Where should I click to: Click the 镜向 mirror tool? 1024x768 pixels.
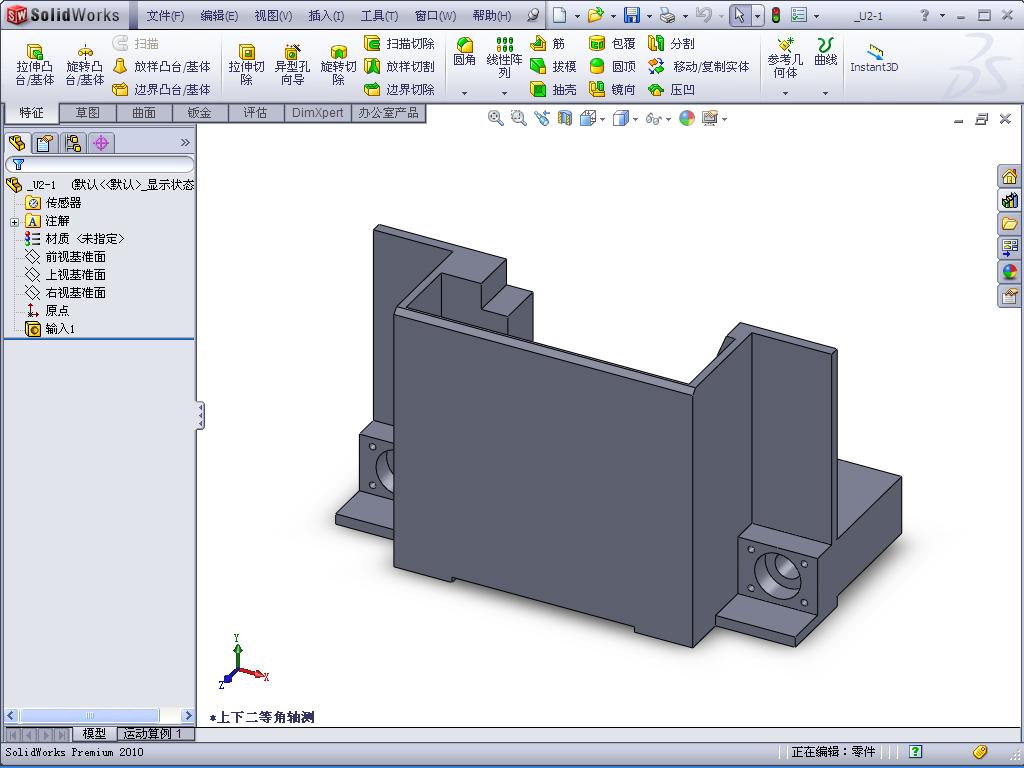click(612, 89)
